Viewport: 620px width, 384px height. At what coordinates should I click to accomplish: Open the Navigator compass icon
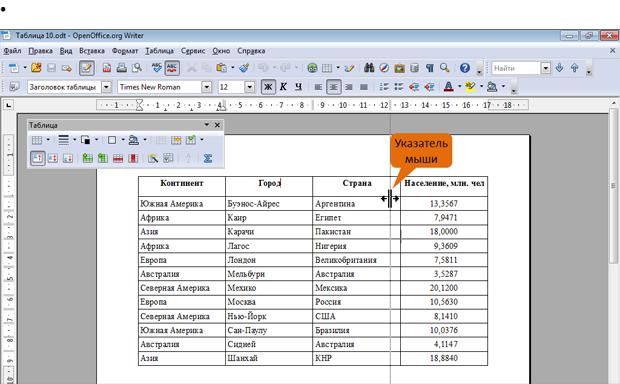[384, 68]
